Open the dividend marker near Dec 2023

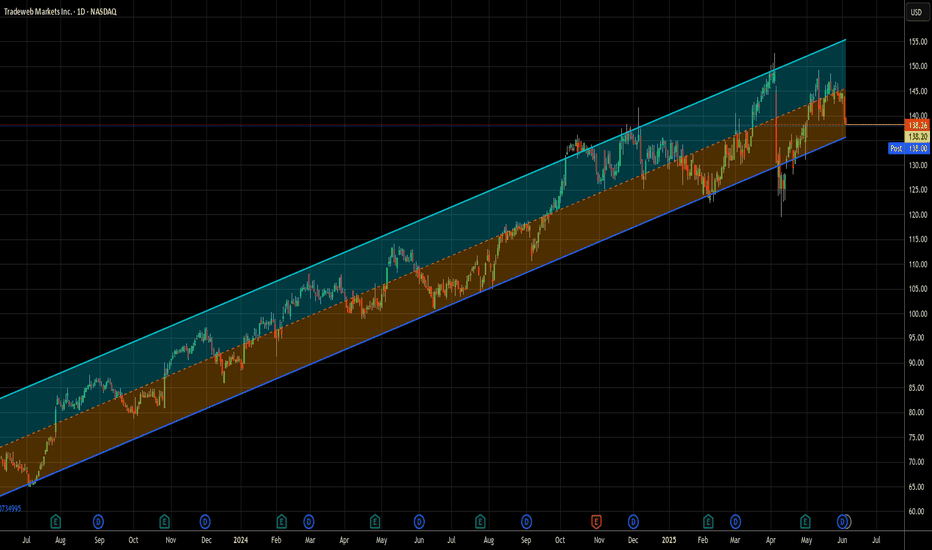pos(205,522)
